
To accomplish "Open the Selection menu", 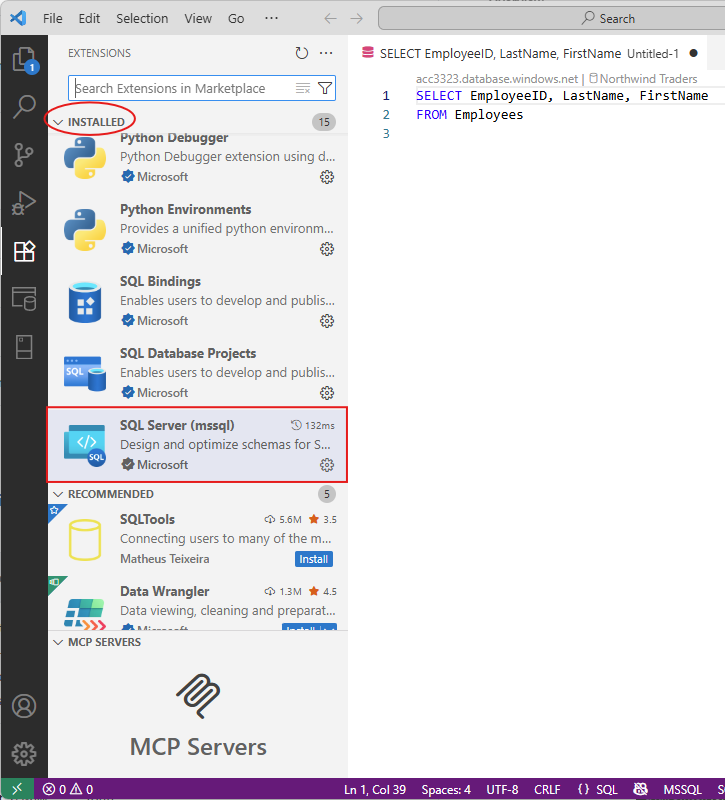I will (x=142, y=19).
